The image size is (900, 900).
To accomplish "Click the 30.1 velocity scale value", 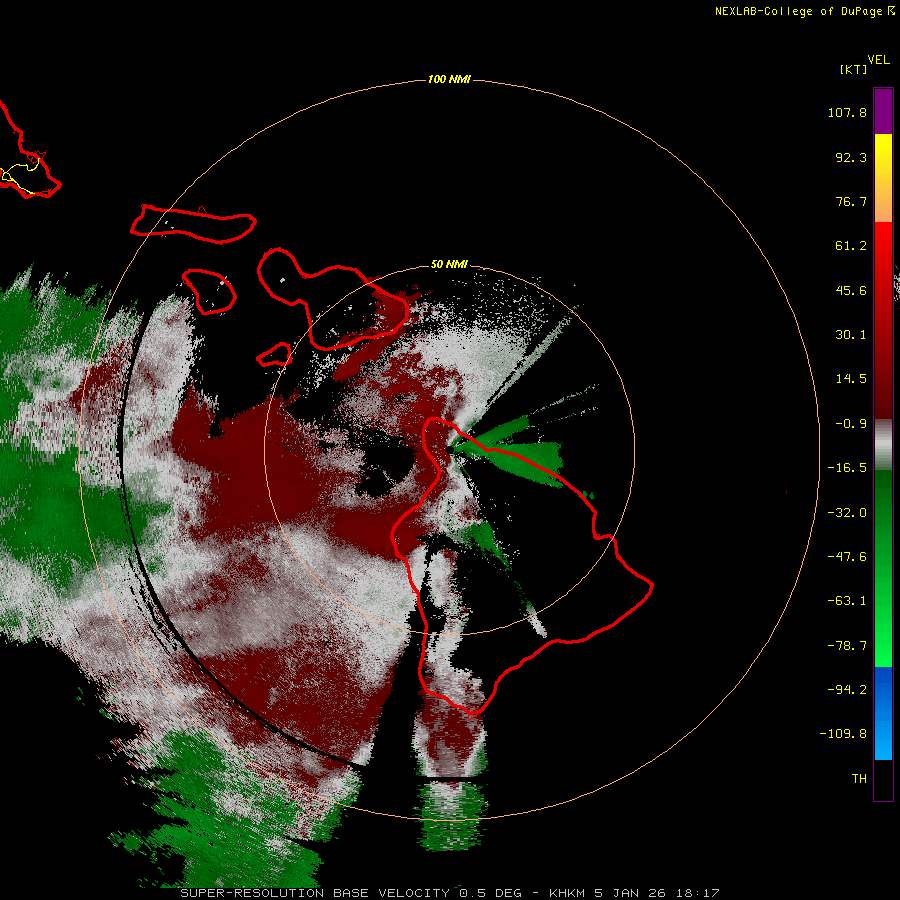I will (851, 335).
